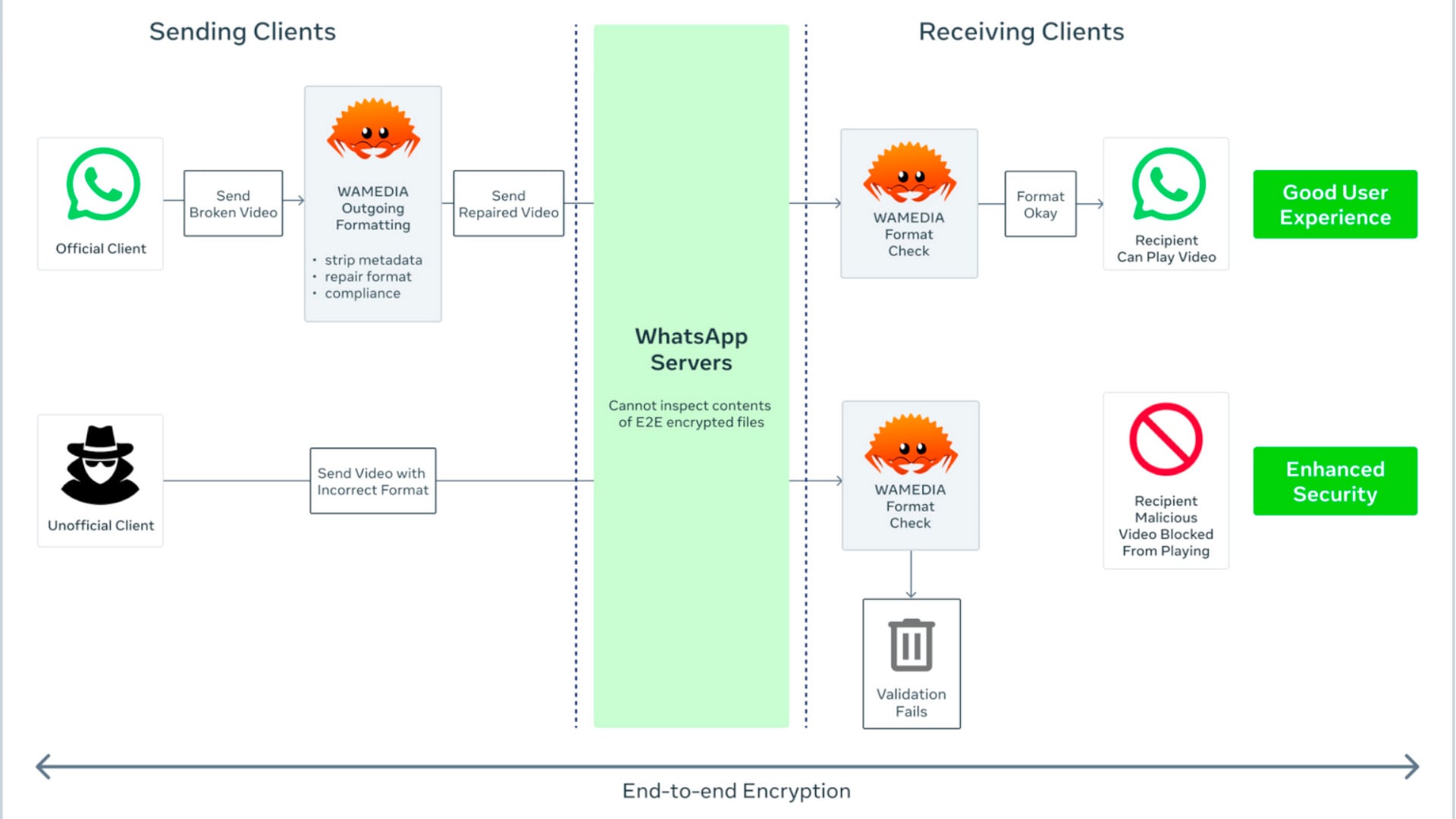Click the trash can icon
Image resolution: width=1456 pixels, height=819 pixels.
pyautogui.click(x=912, y=645)
